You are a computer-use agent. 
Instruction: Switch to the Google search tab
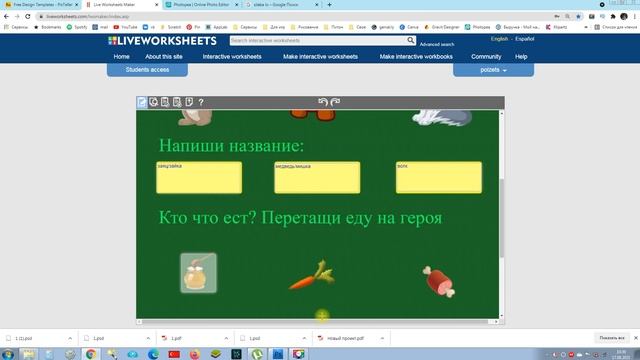tap(282, 4)
